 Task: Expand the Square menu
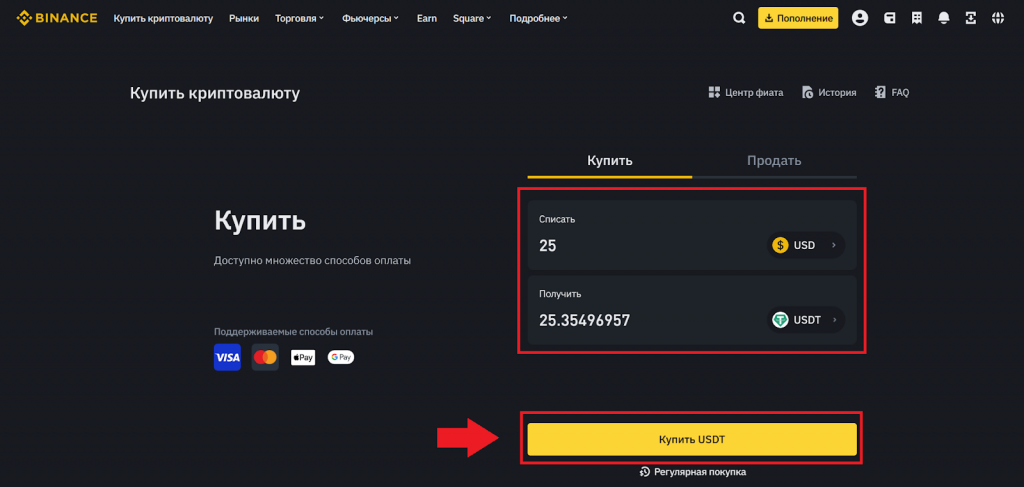473,18
